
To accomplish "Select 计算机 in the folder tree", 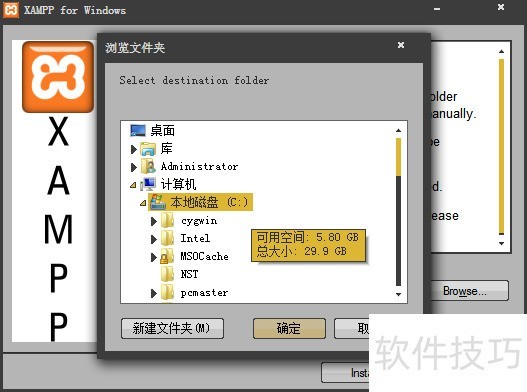I will point(178,184).
